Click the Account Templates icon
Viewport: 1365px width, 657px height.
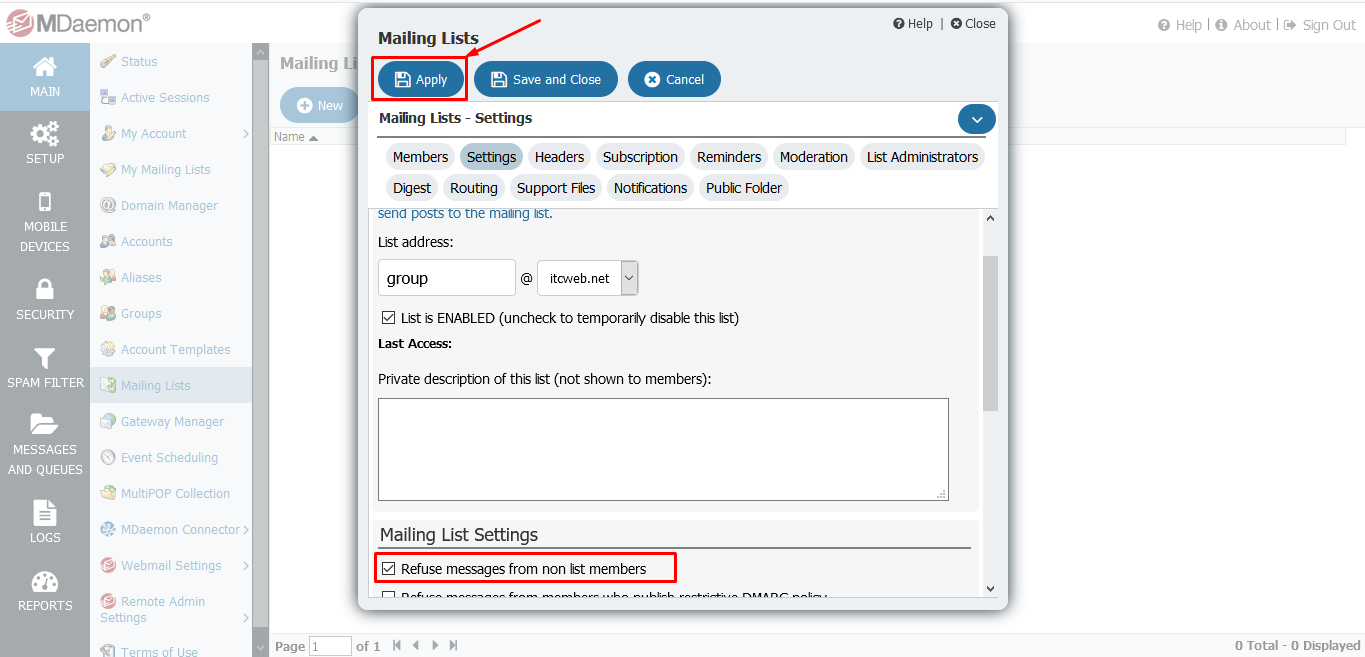pyautogui.click(x=108, y=349)
